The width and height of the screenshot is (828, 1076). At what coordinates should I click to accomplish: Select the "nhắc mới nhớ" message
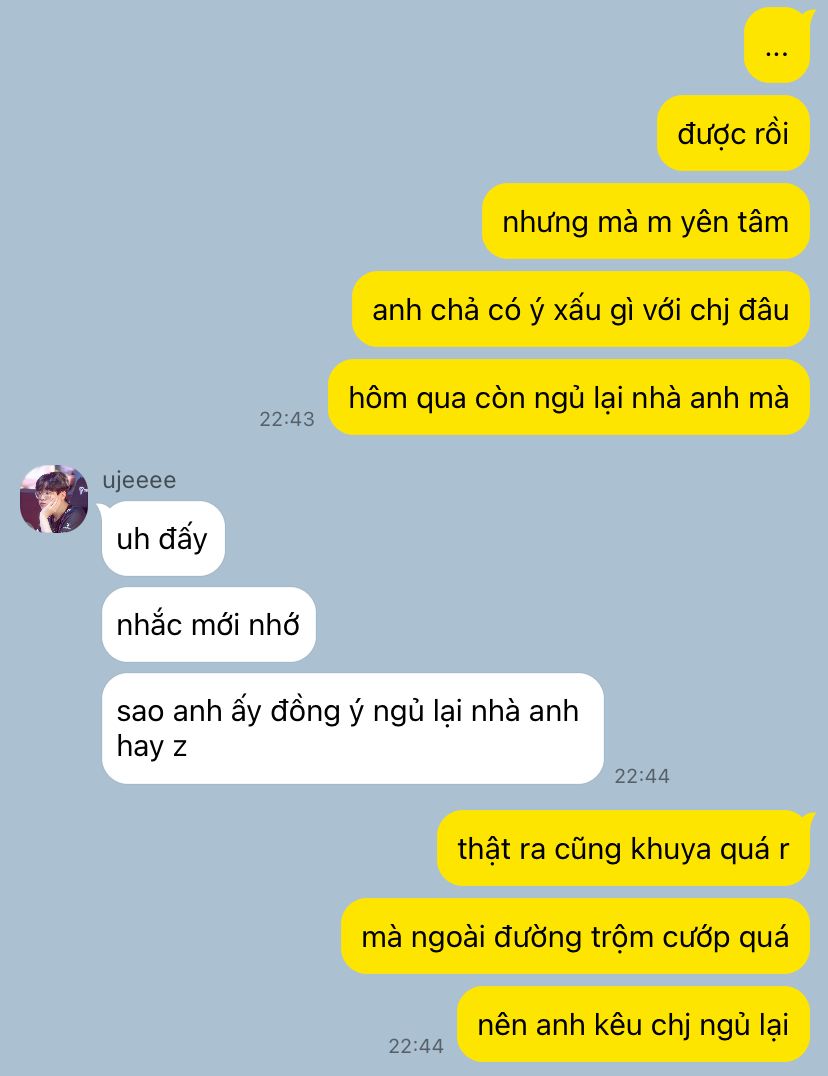209,624
